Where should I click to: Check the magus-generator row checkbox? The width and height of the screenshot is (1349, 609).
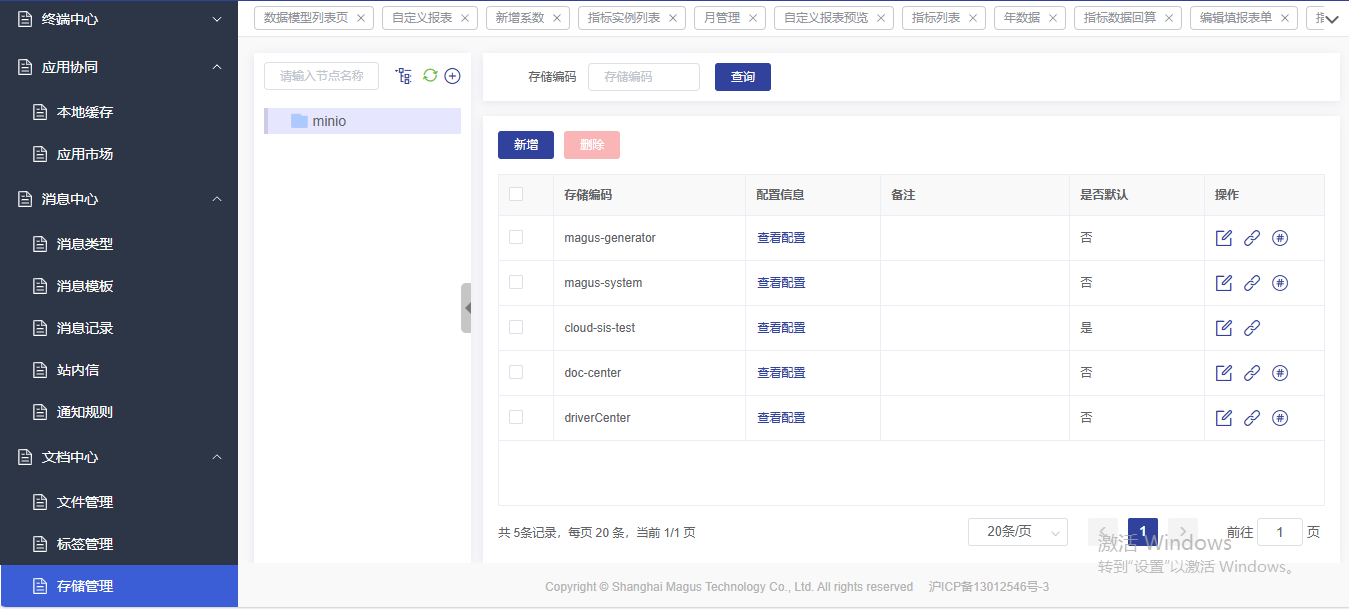click(x=516, y=238)
